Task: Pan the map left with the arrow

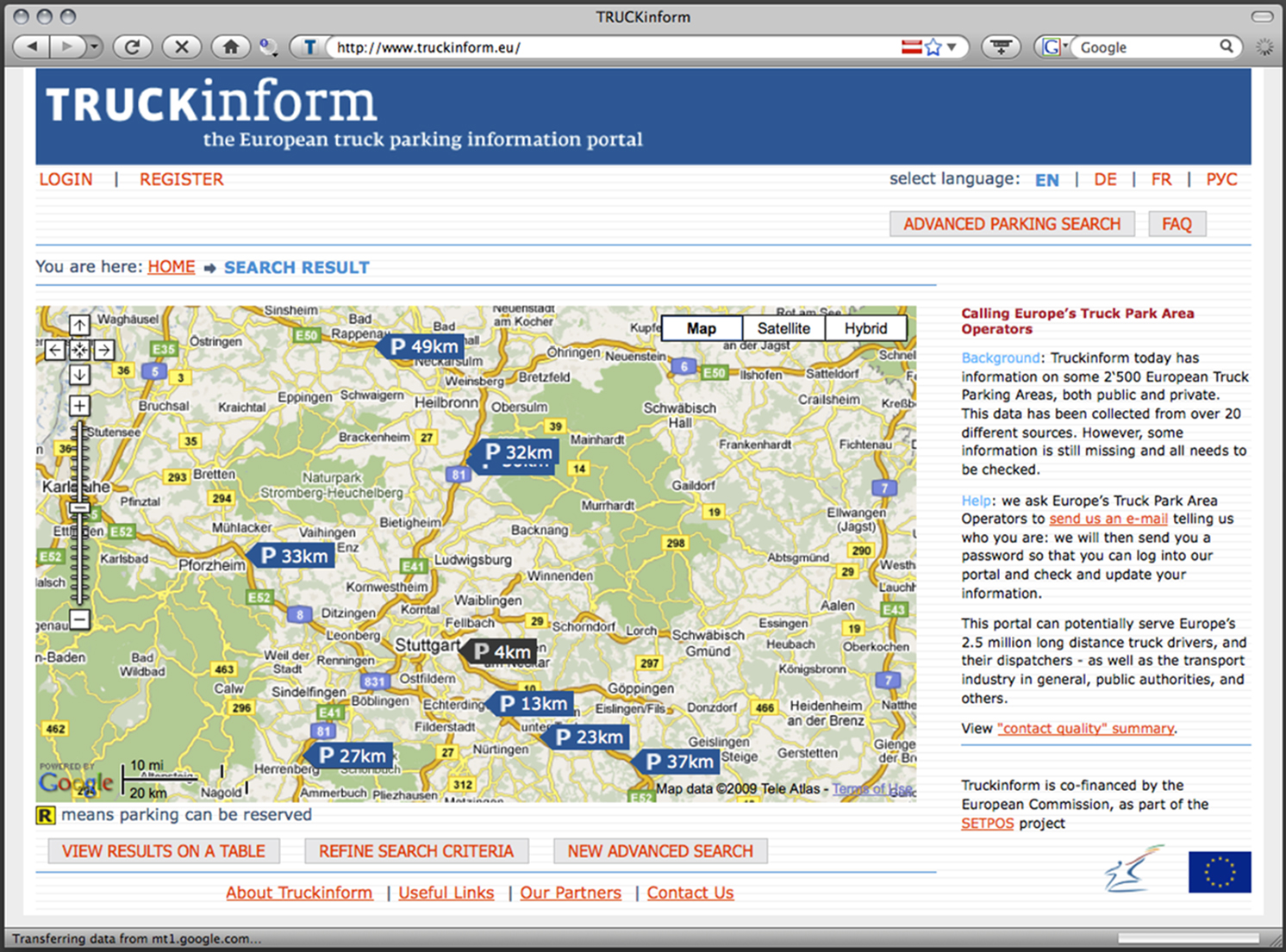Action: [x=54, y=350]
